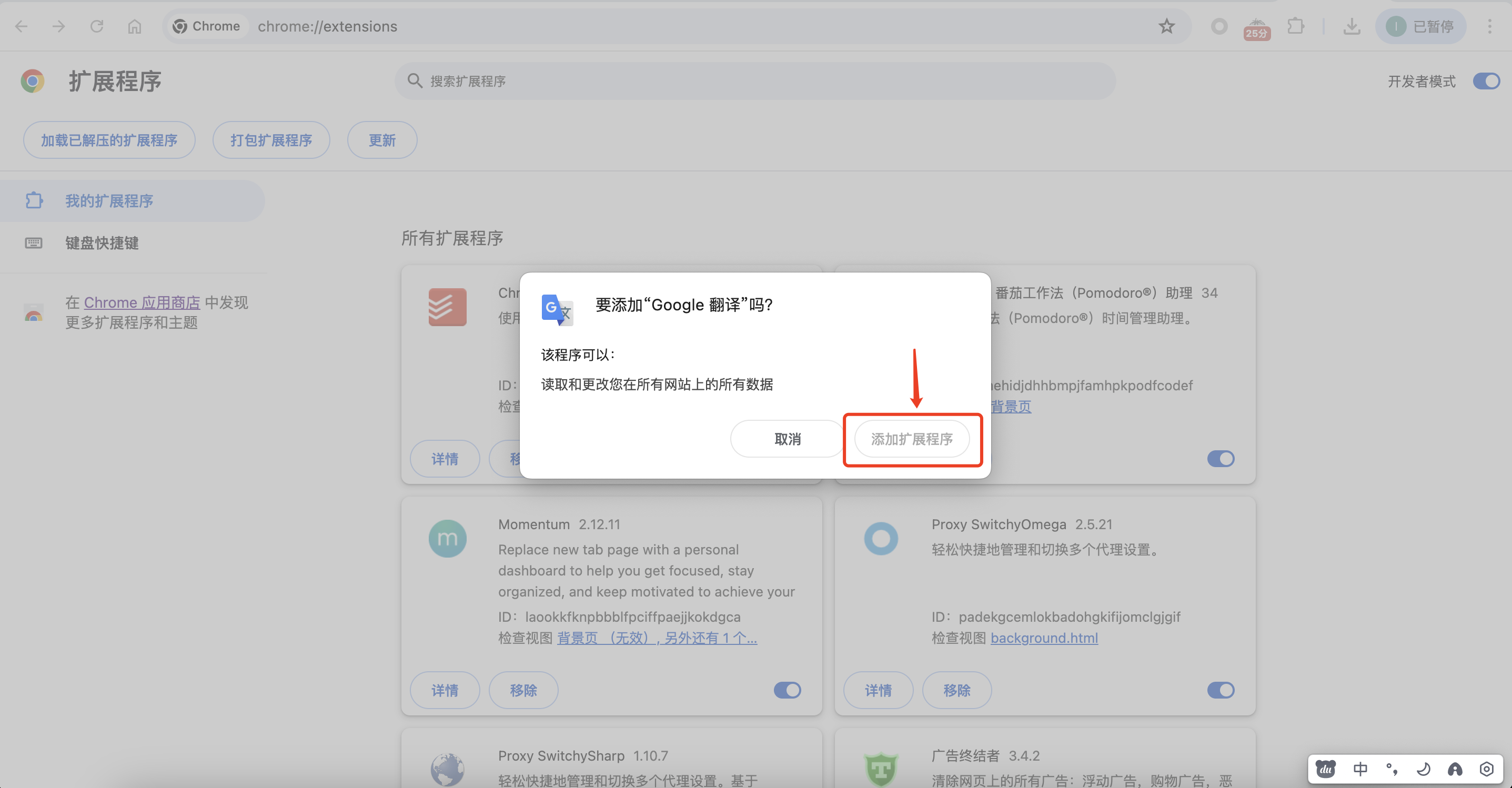Image resolution: width=1512 pixels, height=788 pixels.
Task: Open the Chrome three-dot menu
Action: tap(1490, 26)
